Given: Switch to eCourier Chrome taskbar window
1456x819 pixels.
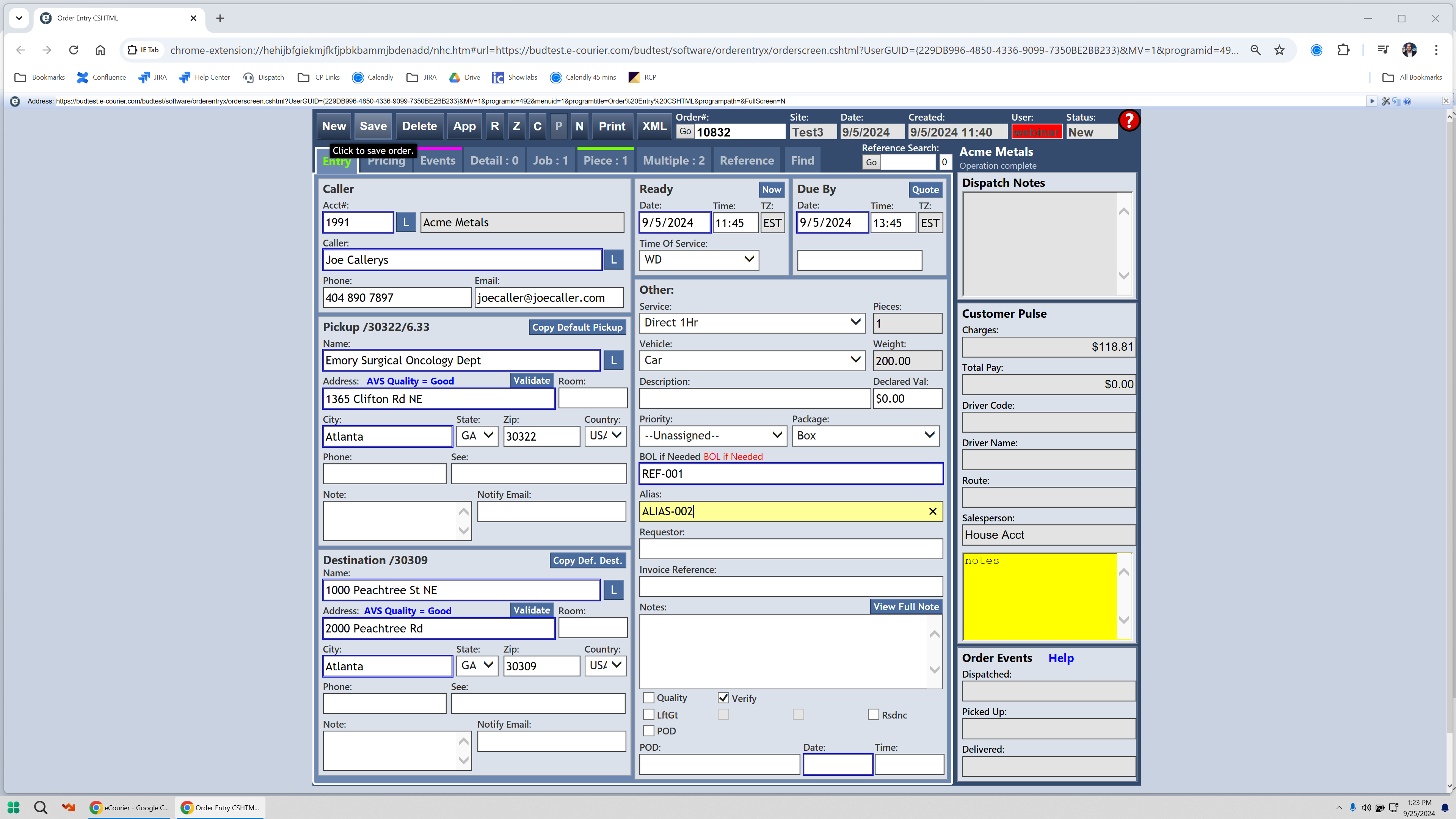Looking at the screenshot, I should 130,807.
